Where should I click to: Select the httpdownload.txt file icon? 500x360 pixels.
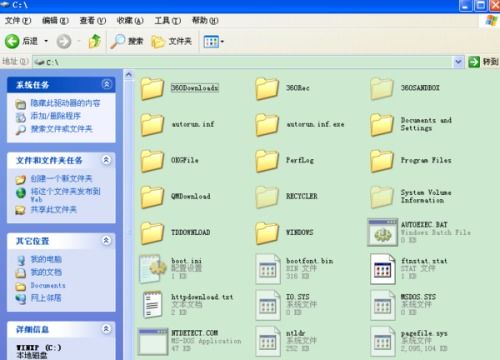153,305
